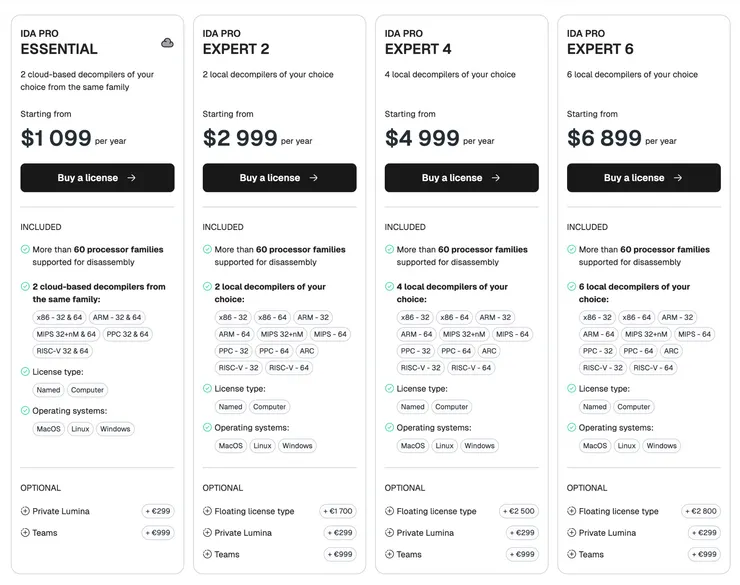Select MIPS 32+nM & 64 chip in Essential

click(x=66, y=334)
